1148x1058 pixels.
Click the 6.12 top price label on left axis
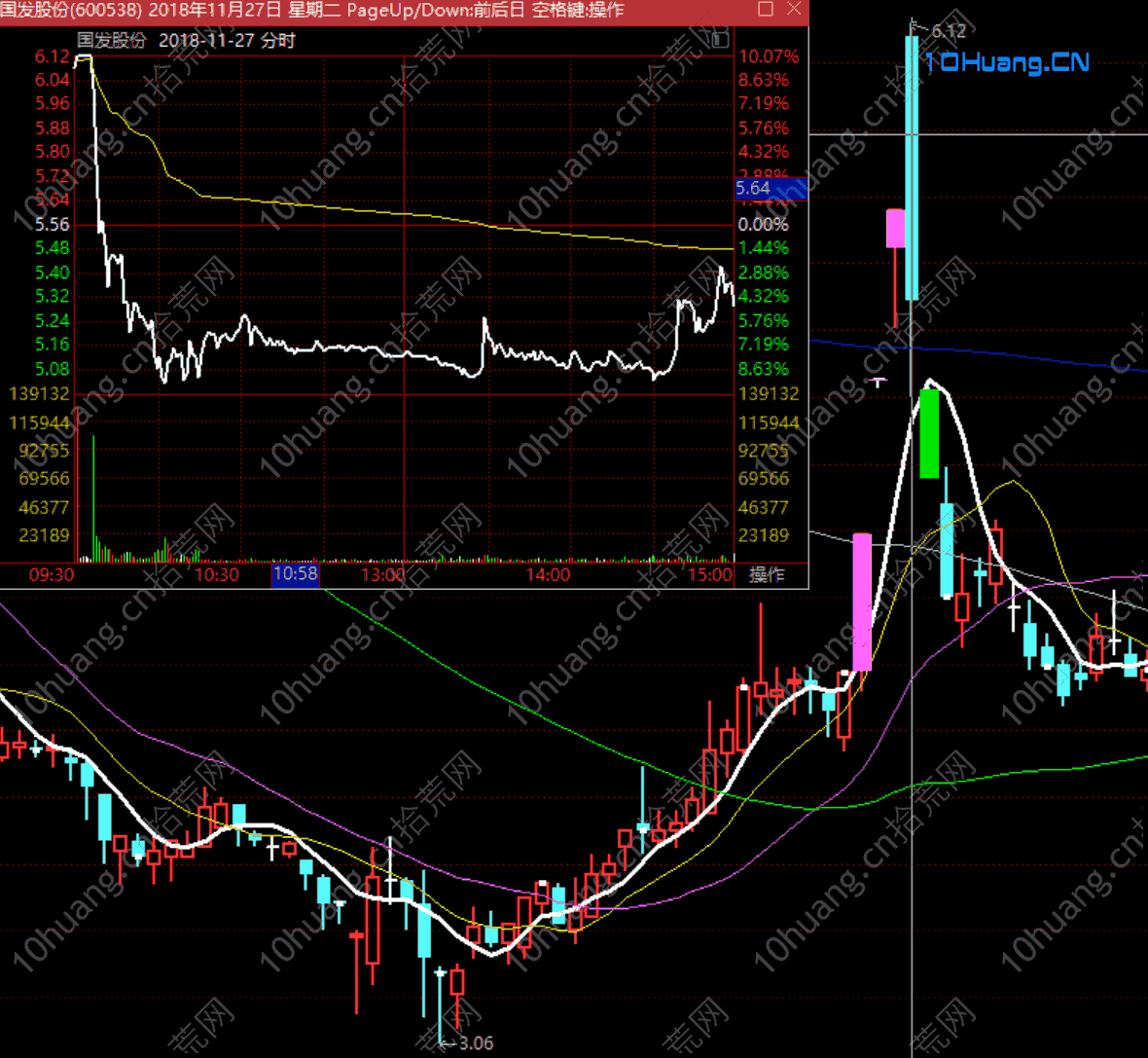click(52, 56)
